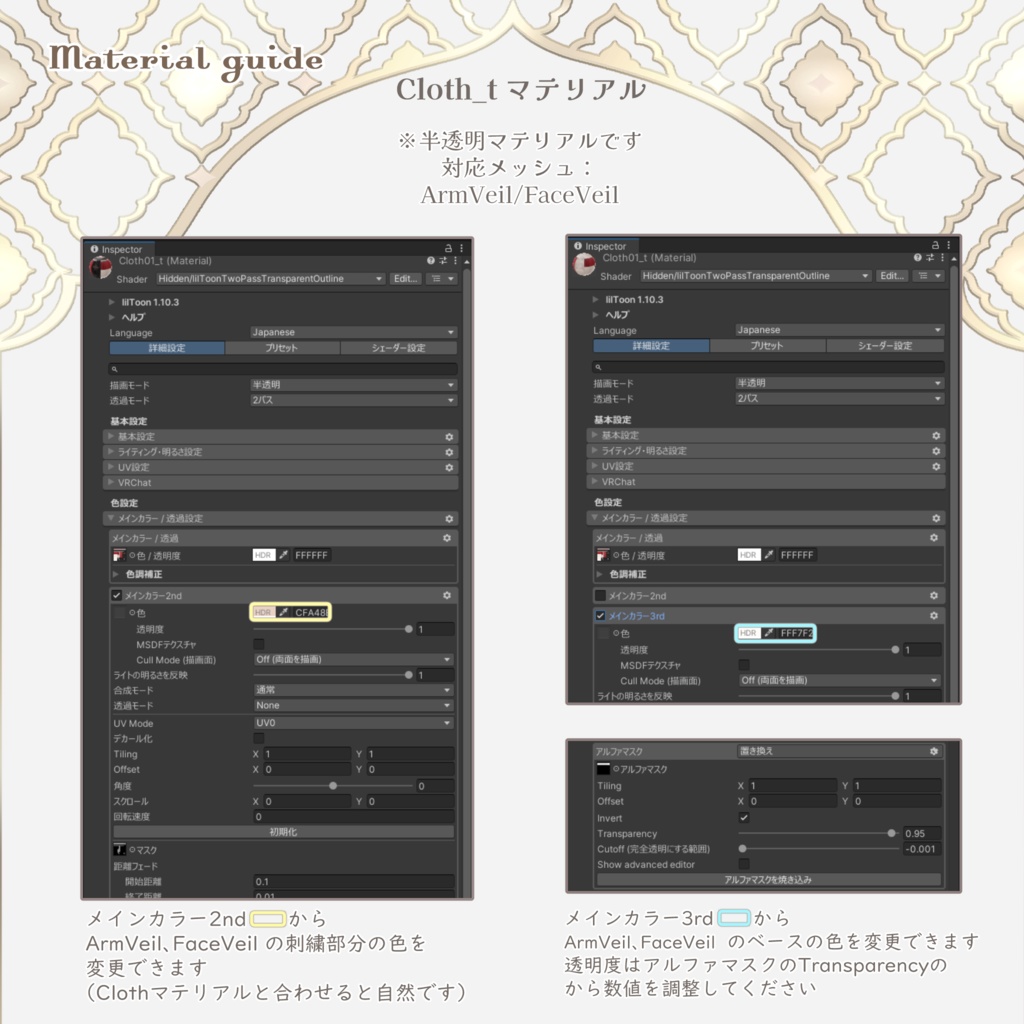1024x1024 pixels.
Task: Open list options menu beside left Edit button
Action: 441,279
